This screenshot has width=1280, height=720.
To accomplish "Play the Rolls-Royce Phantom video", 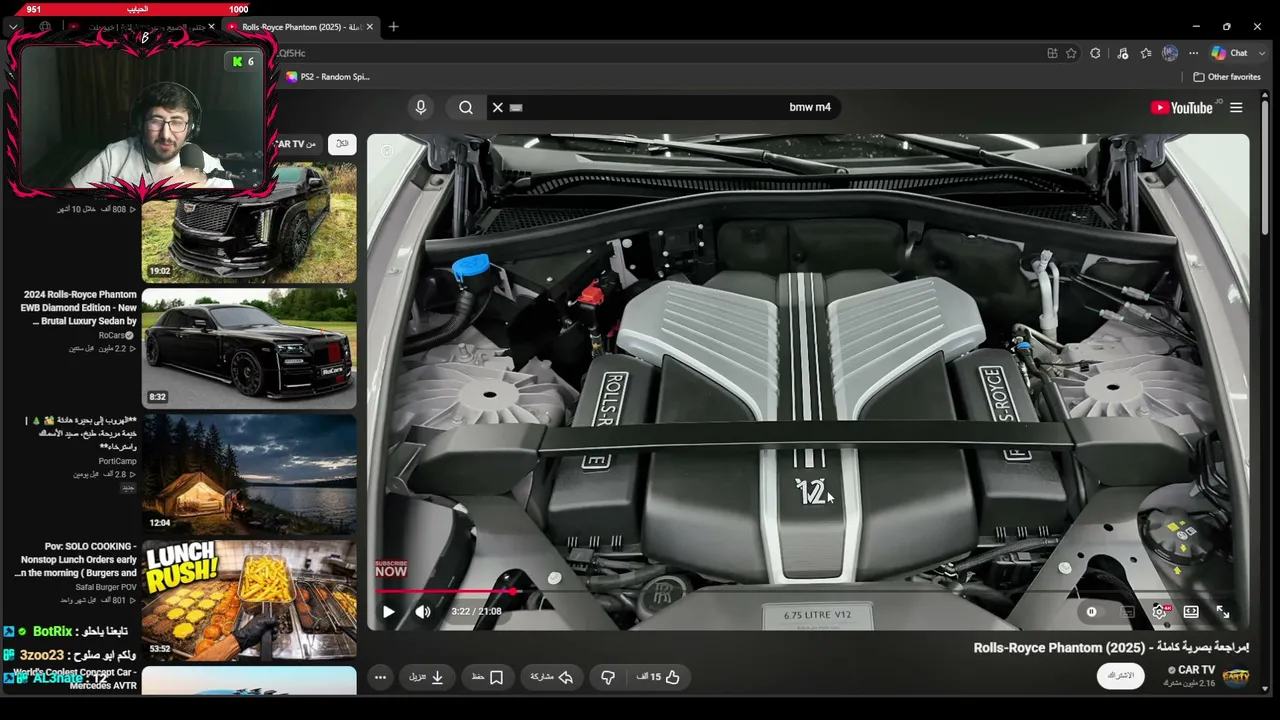I will [x=389, y=612].
